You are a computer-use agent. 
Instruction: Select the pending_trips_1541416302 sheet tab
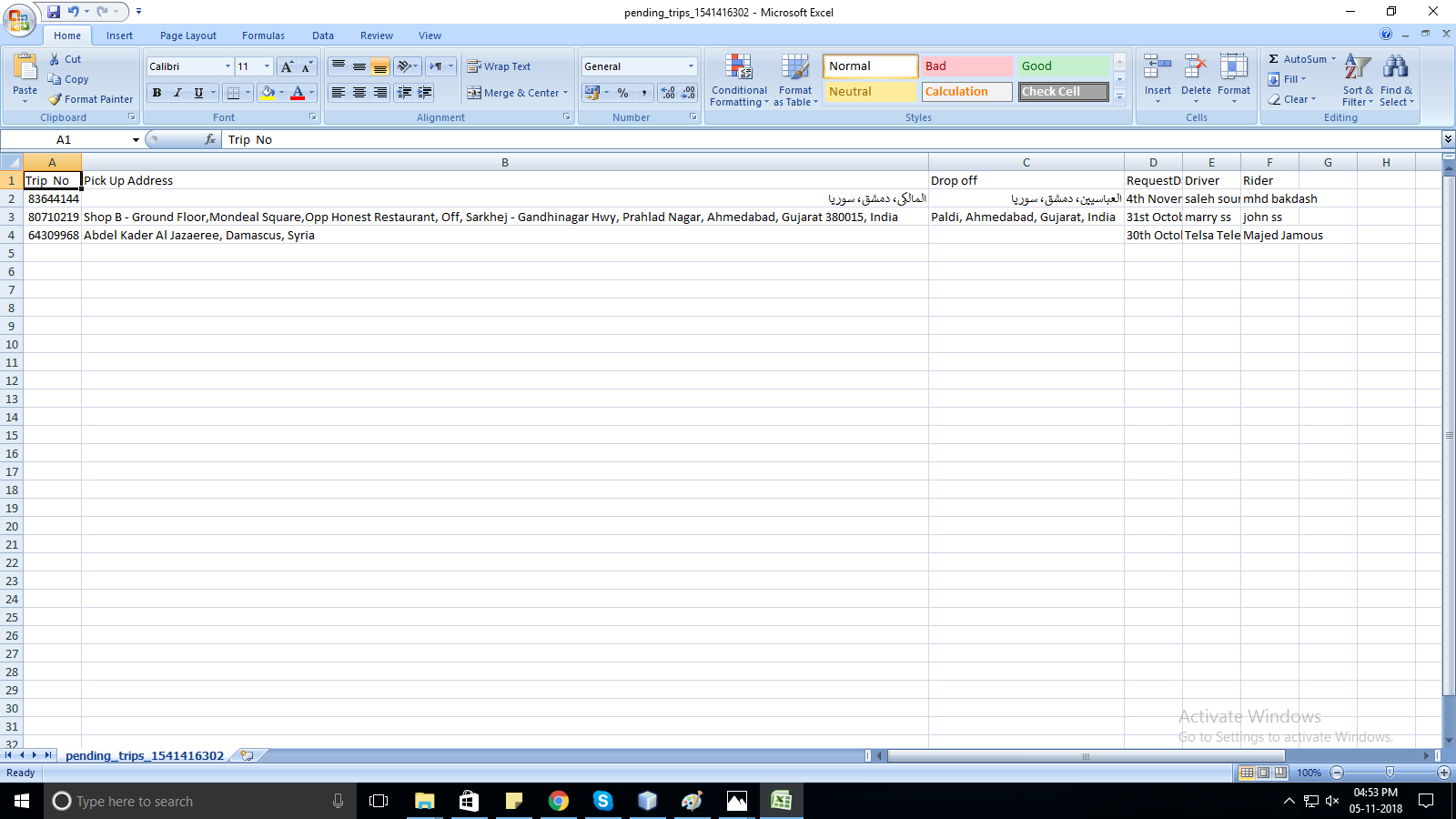145,755
